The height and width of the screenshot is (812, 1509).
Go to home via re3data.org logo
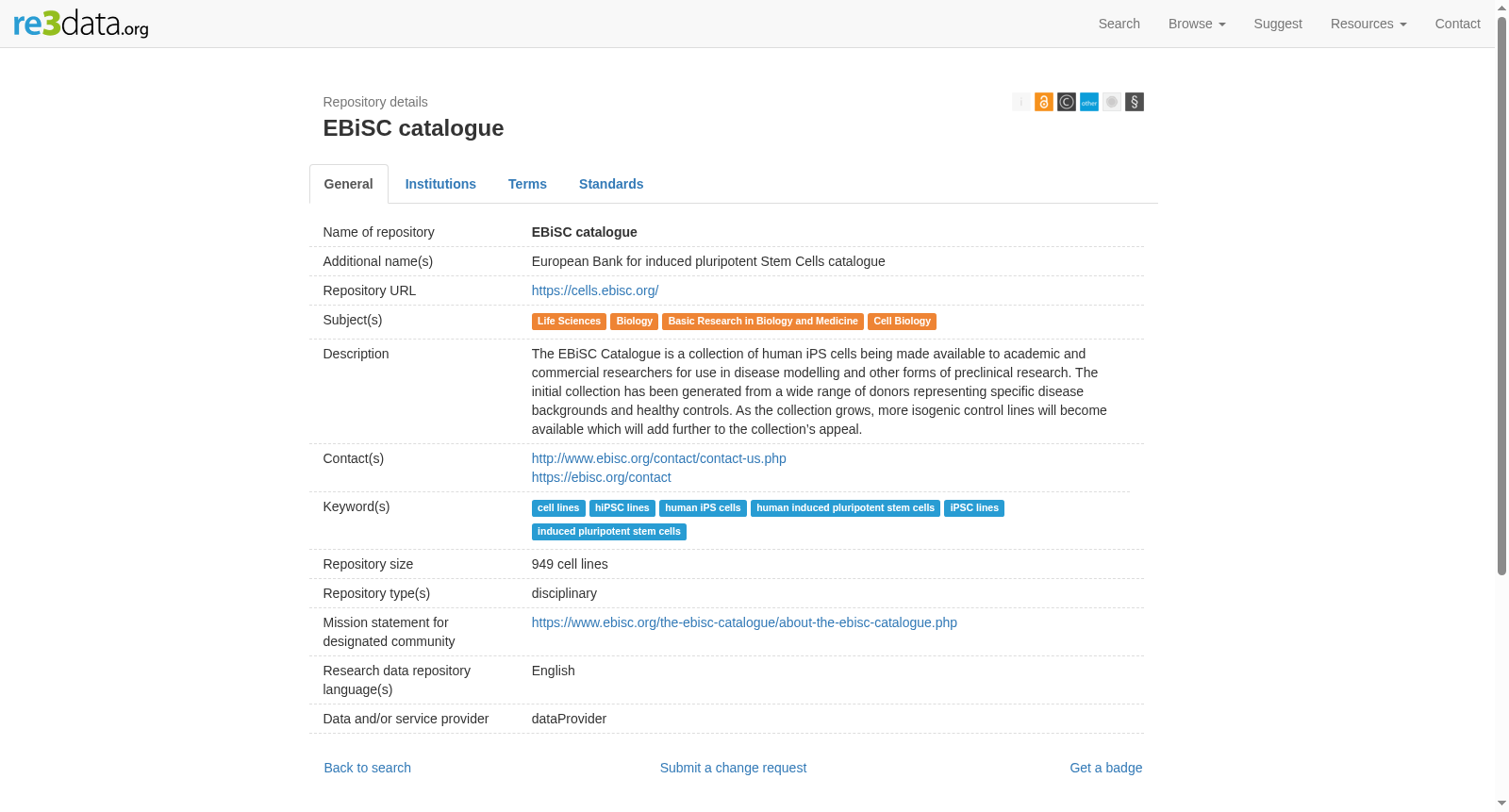[81, 23]
